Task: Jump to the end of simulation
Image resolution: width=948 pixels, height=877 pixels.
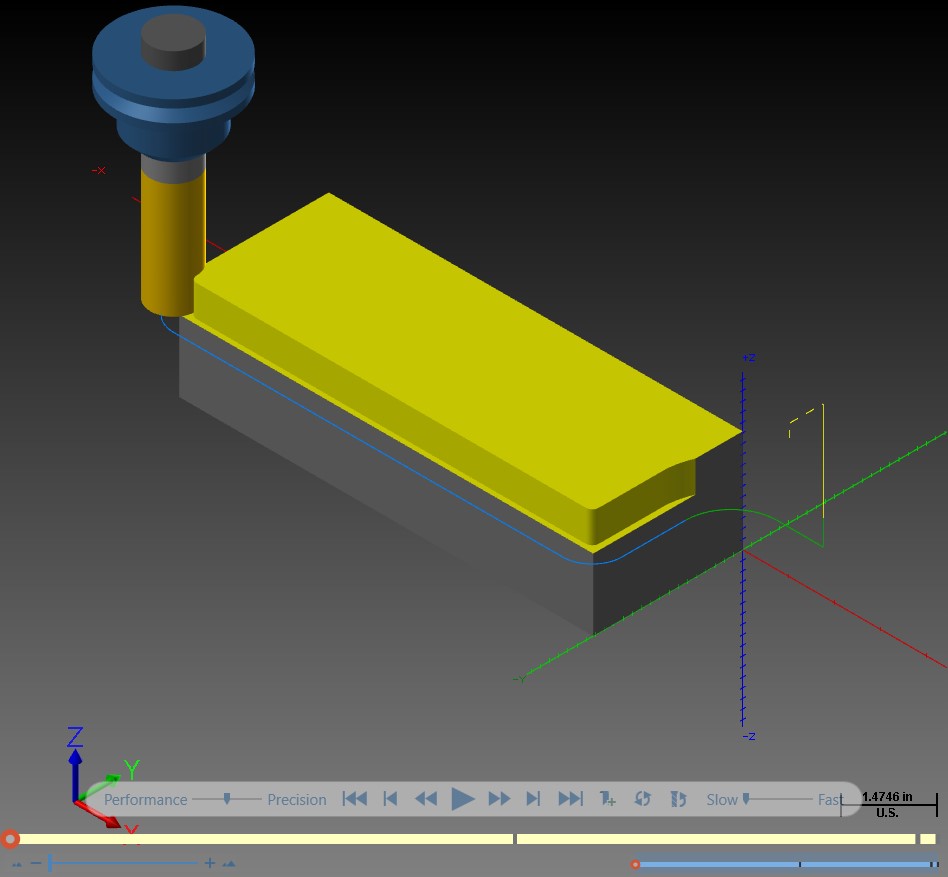Action: (570, 799)
